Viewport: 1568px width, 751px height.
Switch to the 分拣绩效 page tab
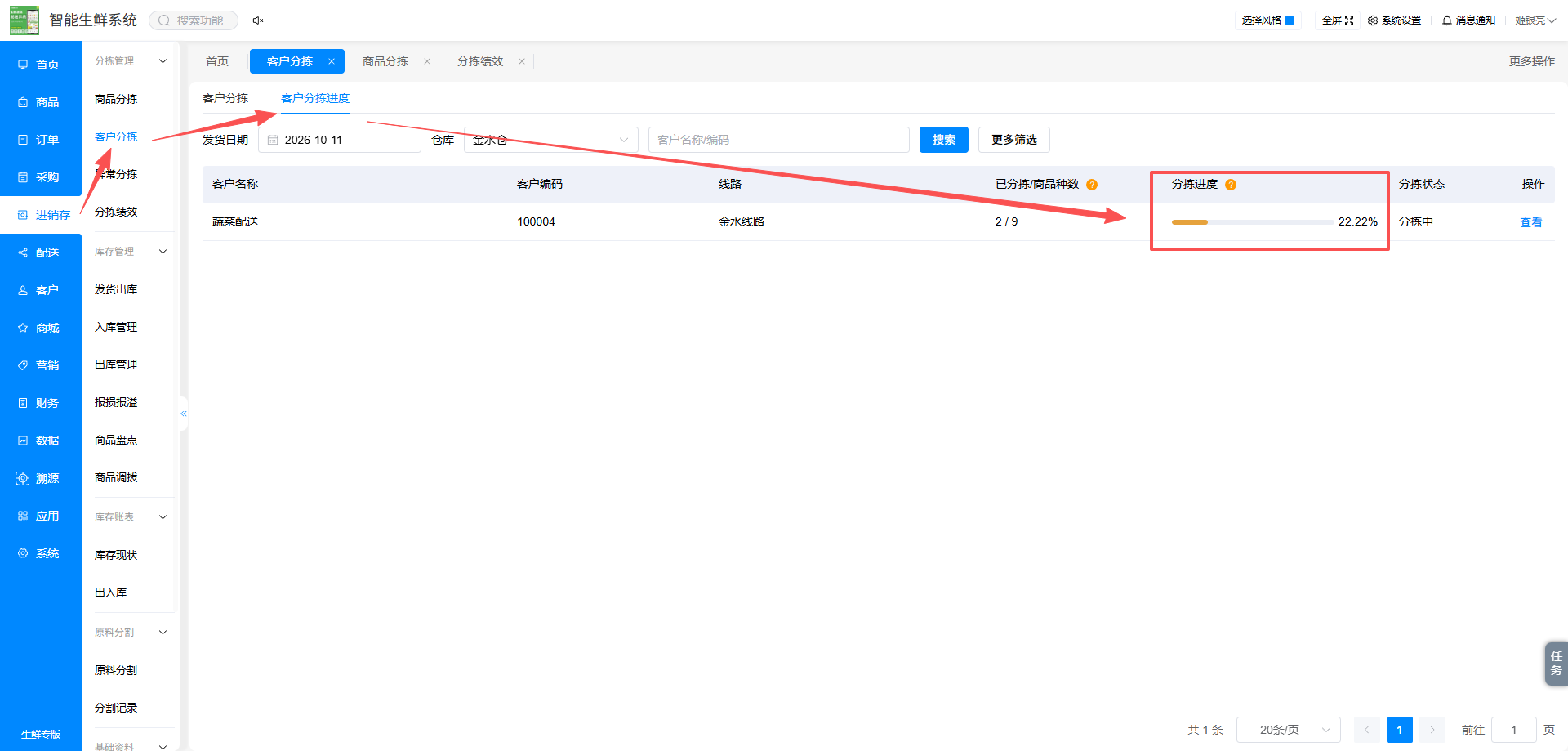point(480,61)
